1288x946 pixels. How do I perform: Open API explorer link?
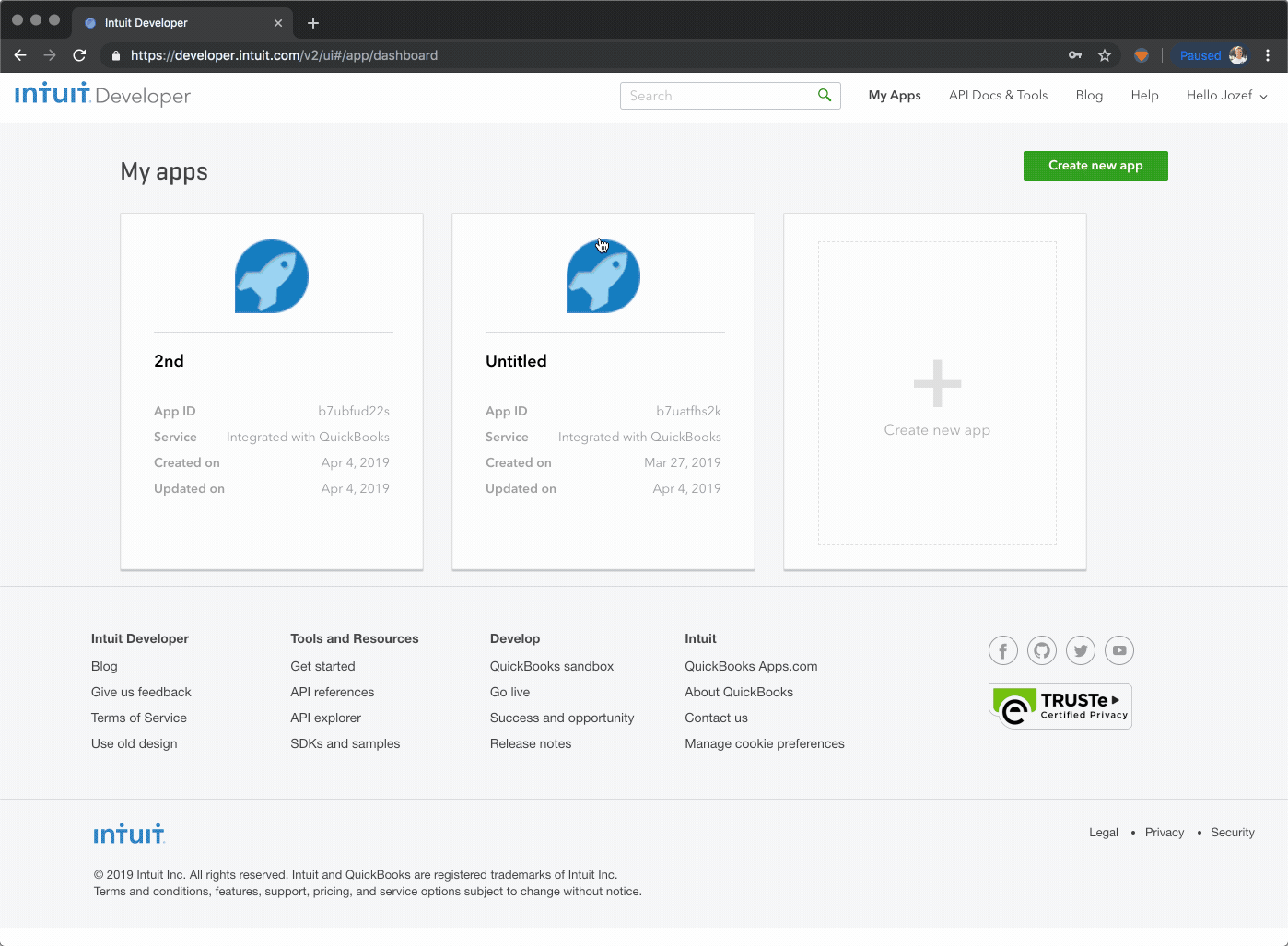tap(326, 718)
